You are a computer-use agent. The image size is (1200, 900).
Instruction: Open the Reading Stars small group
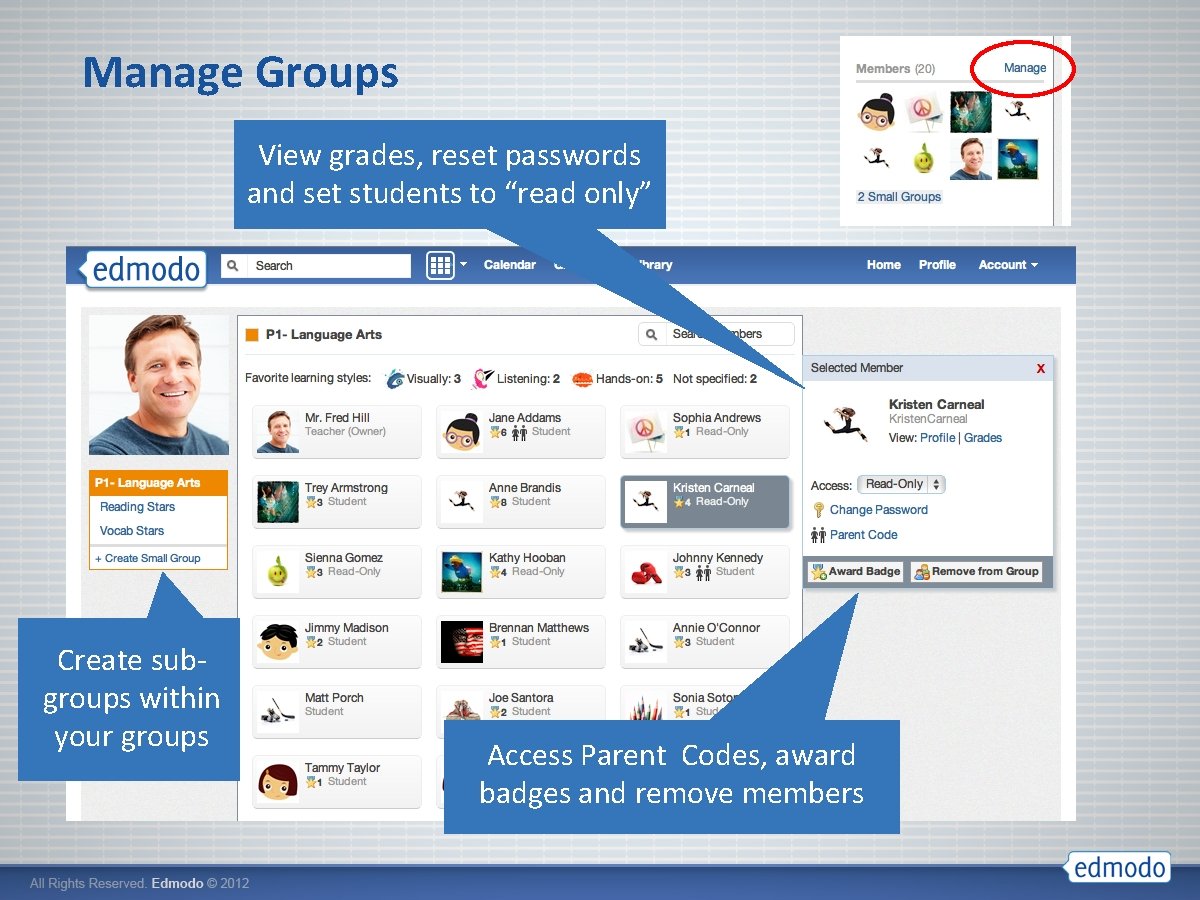[137, 507]
